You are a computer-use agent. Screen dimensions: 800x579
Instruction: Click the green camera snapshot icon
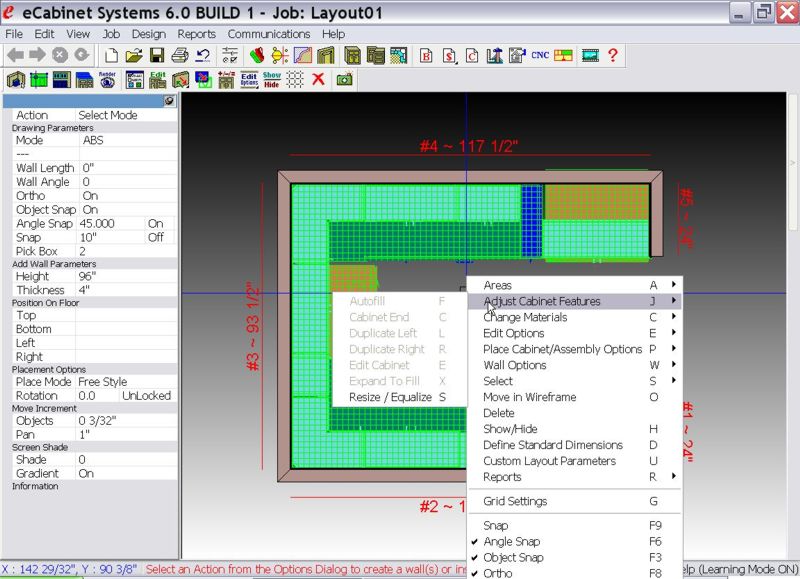(x=344, y=79)
